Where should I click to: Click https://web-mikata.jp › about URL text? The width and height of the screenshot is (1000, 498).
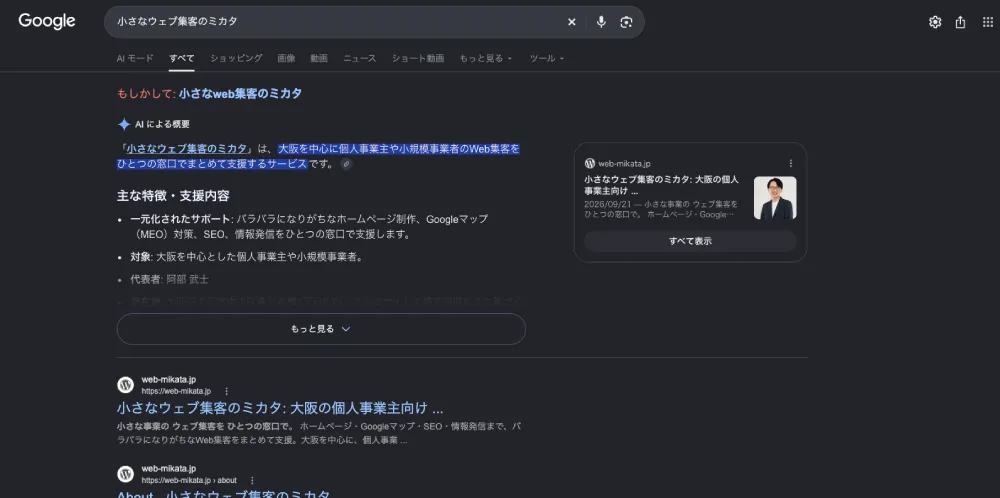point(189,480)
